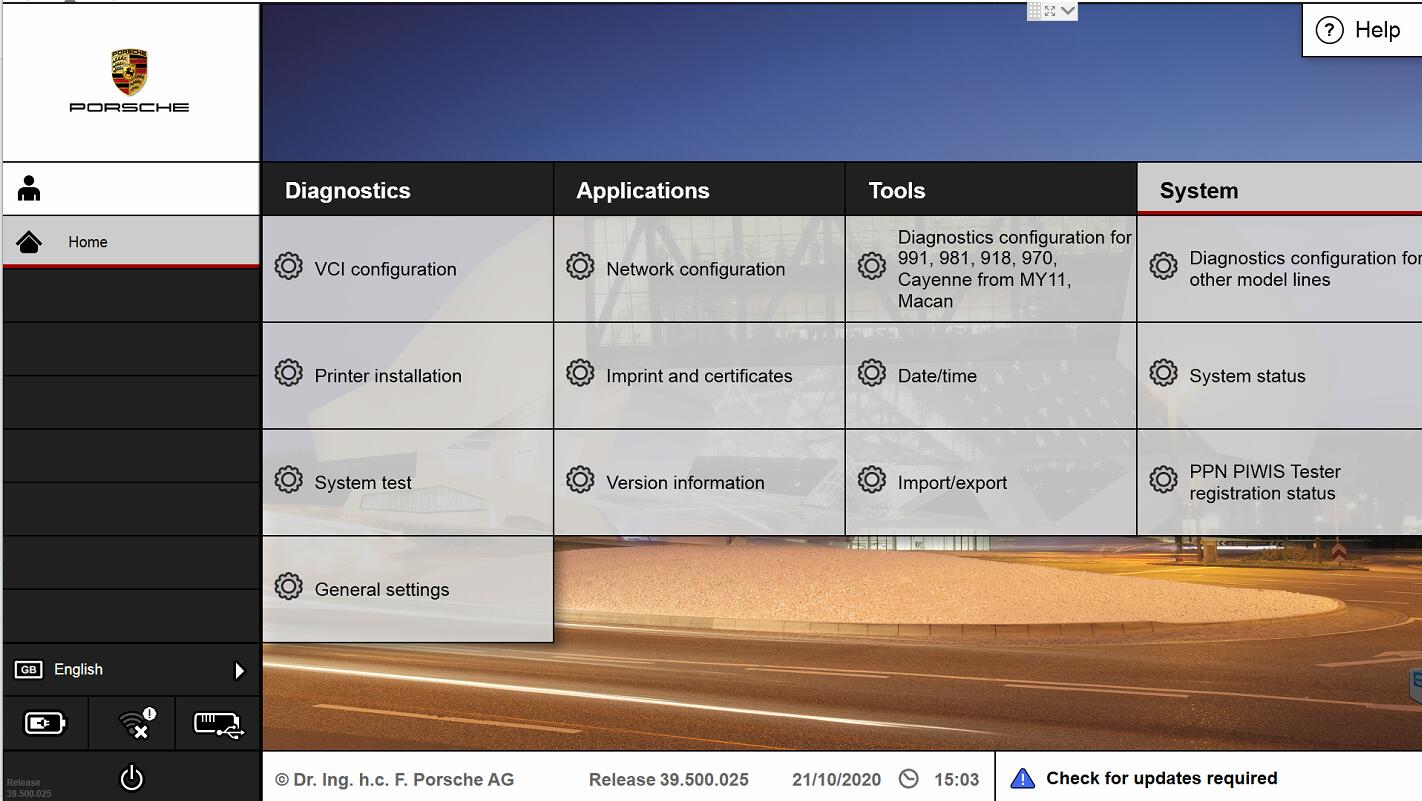This screenshot has height=801, width=1422.
Task: Open Import/export
Action: [991, 483]
